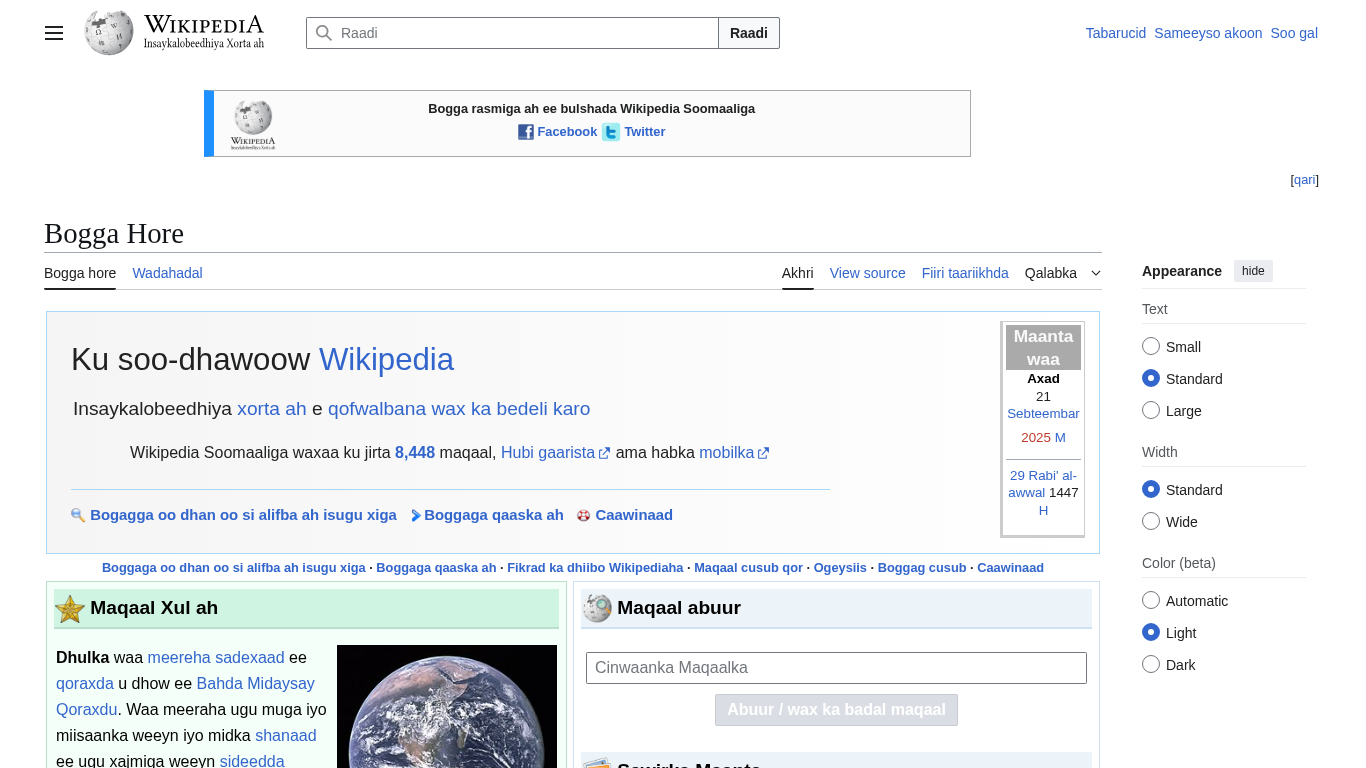Viewport: 1366px width, 768px height.
Task: Click the arrow icon before Boggaga qaaska ah
Action: coord(416,515)
